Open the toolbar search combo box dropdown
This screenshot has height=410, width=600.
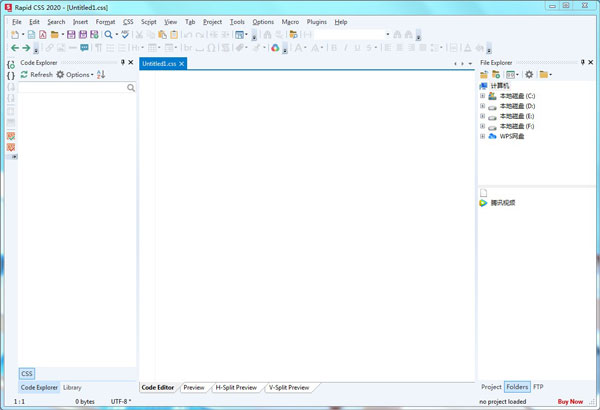388,34
